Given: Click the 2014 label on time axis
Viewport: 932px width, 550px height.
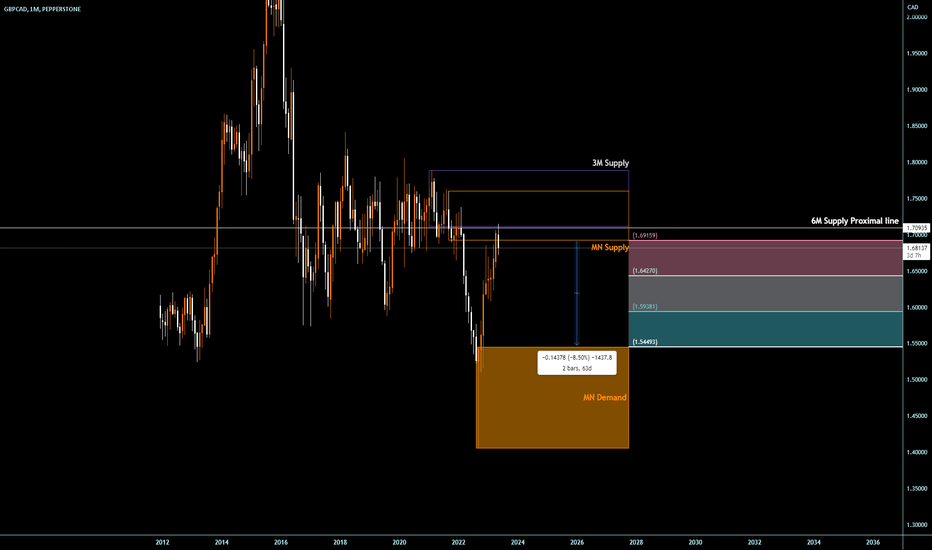Looking at the screenshot, I should (x=222, y=542).
